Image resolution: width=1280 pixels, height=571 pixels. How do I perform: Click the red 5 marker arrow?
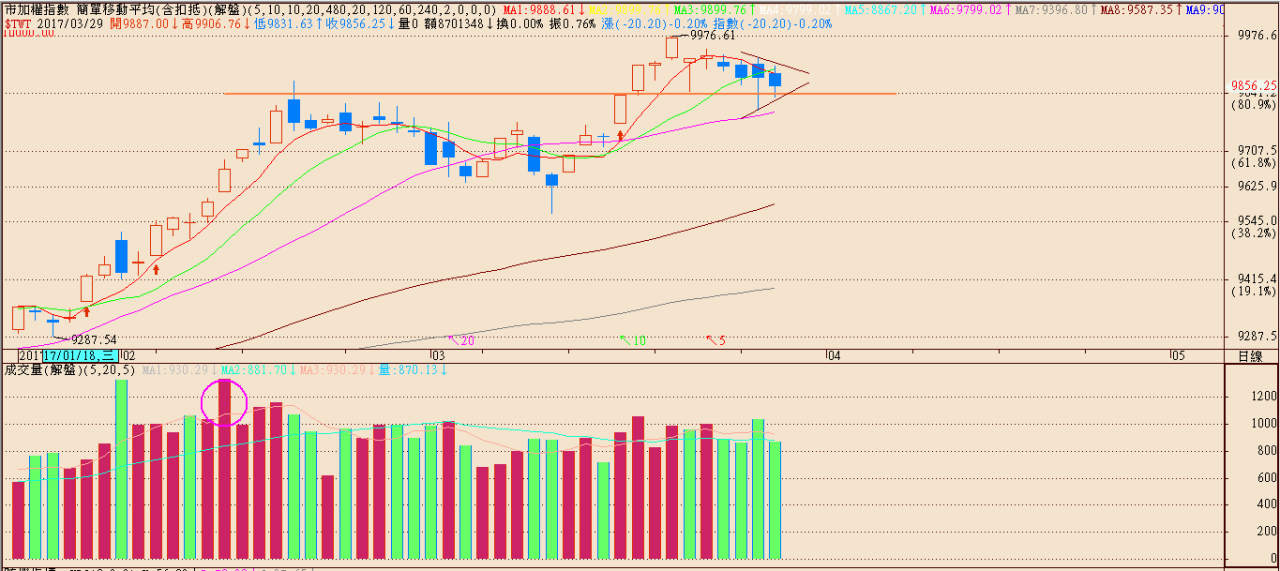pos(716,341)
